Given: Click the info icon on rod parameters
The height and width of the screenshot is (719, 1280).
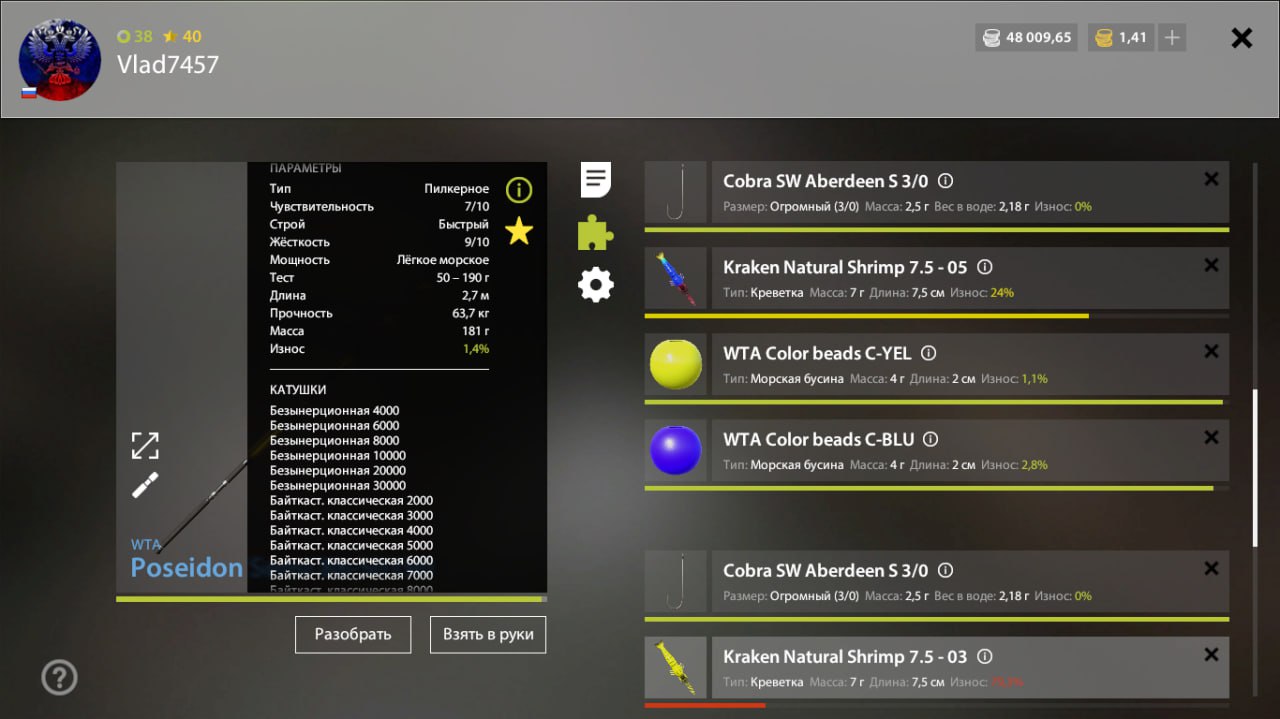Looking at the screenshot, I should point(518,190).
